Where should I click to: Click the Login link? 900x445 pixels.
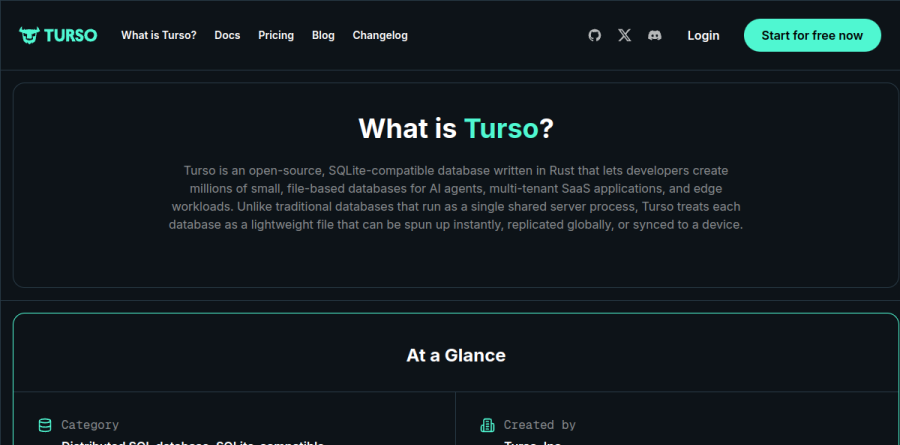[703, 36]
